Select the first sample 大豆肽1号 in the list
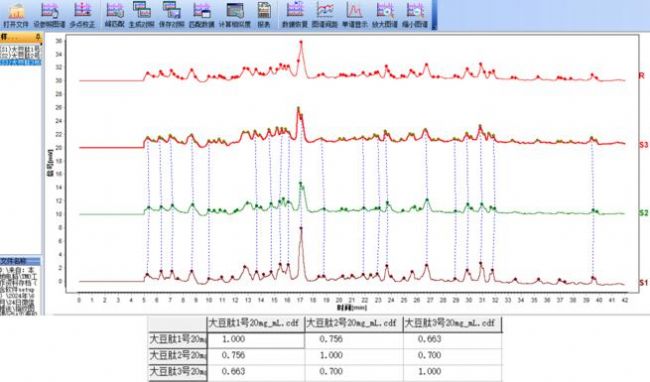650x382 pixels. tap(20, 49)
